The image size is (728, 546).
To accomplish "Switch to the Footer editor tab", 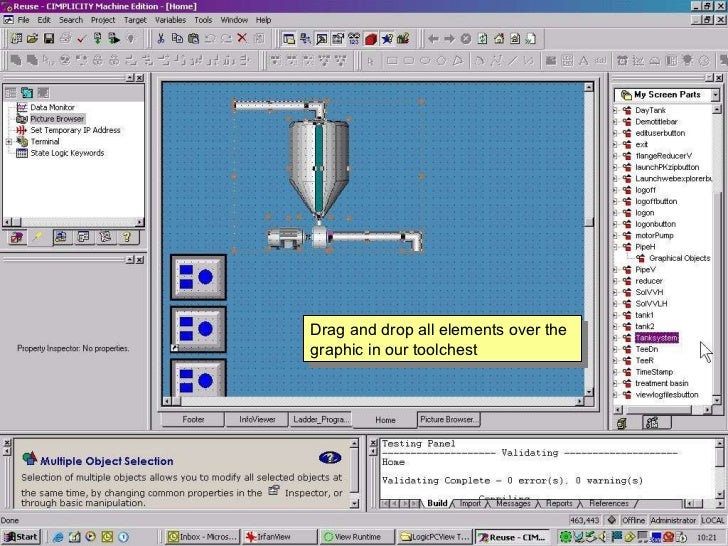I will pyautogui.click(x=193, y=419).
